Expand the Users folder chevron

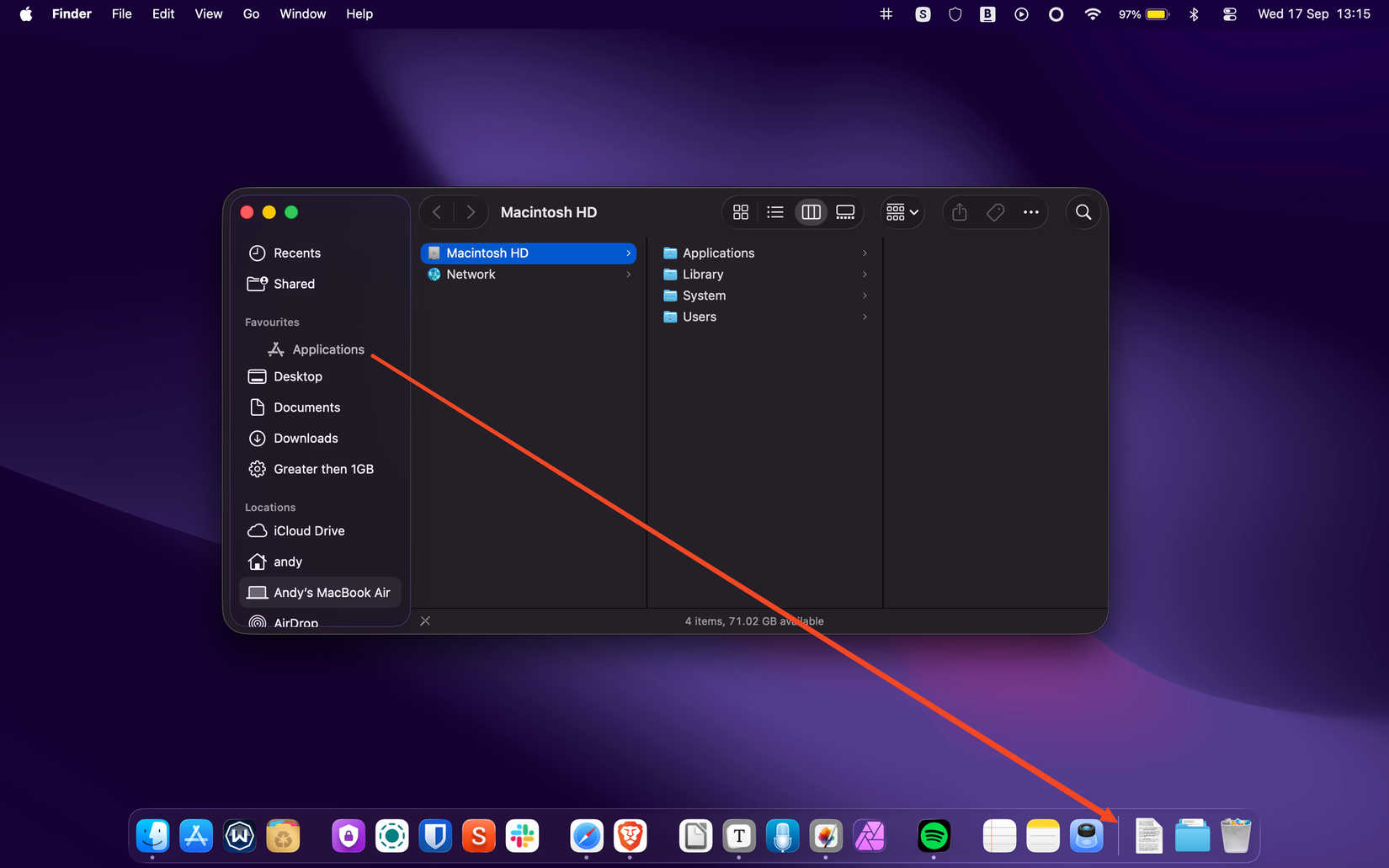click(x=865, y=317)
